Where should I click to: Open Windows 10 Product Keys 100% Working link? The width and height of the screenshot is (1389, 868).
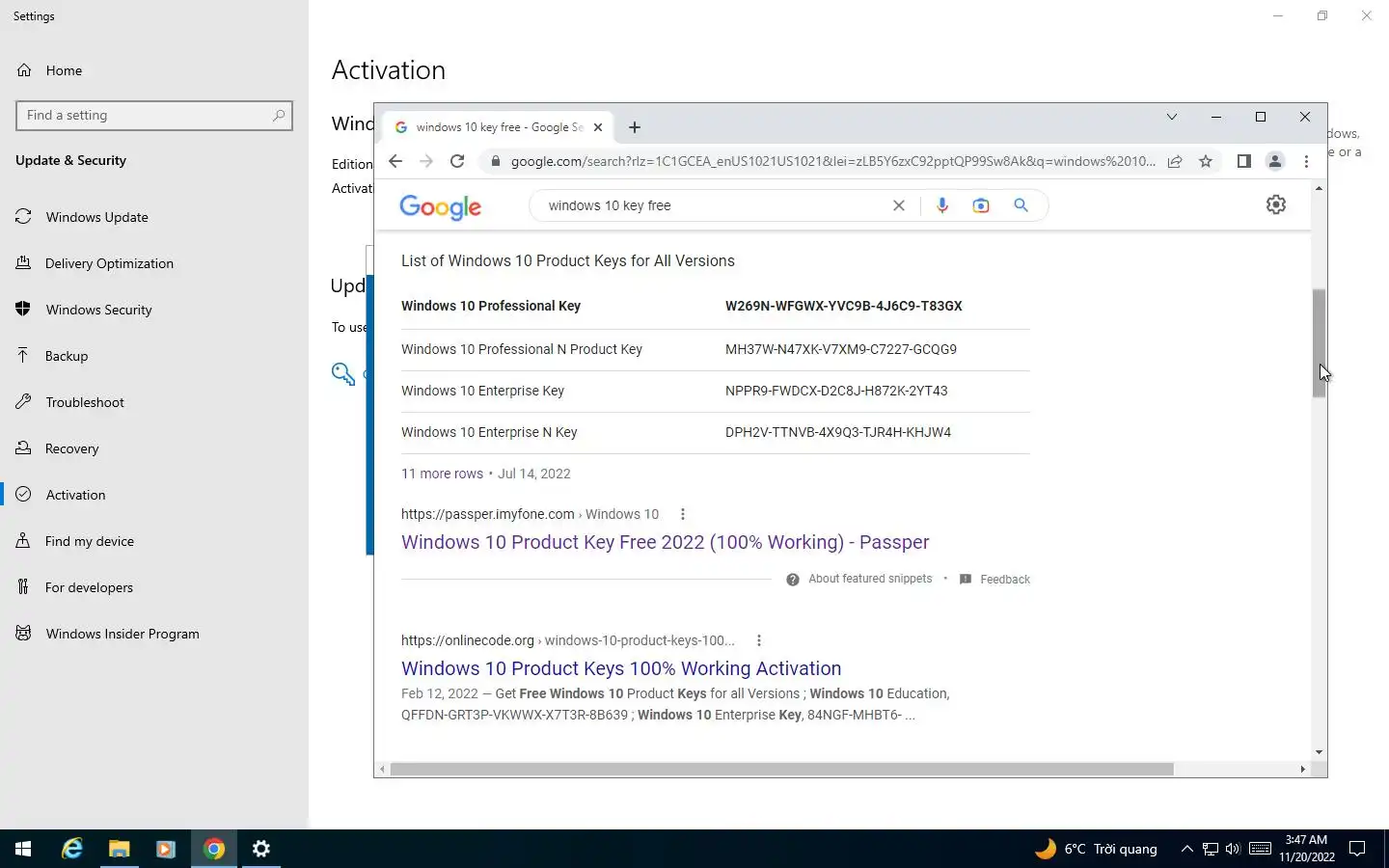621,668
